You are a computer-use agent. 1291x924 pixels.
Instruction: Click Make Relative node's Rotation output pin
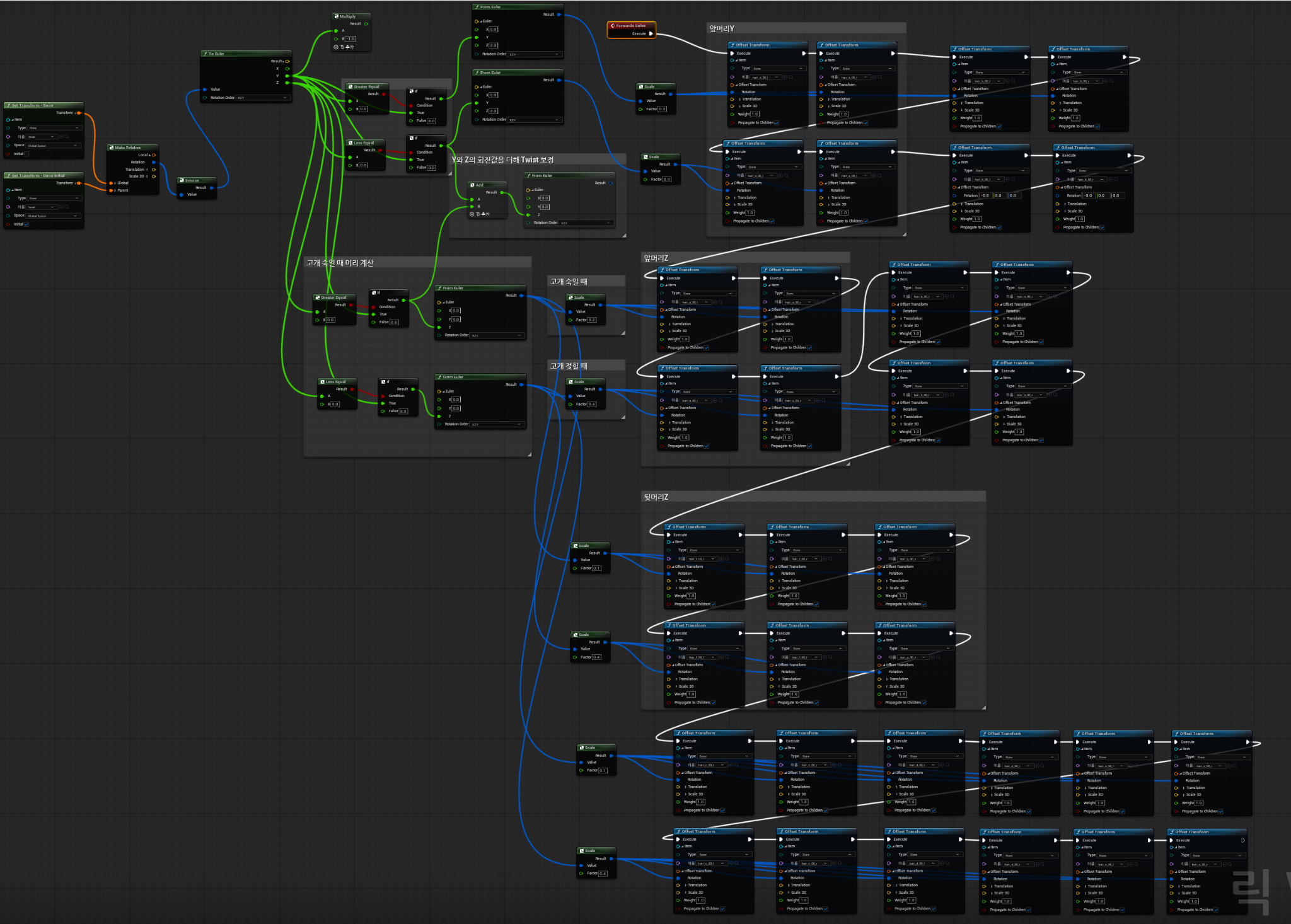(x=154, y=162)
